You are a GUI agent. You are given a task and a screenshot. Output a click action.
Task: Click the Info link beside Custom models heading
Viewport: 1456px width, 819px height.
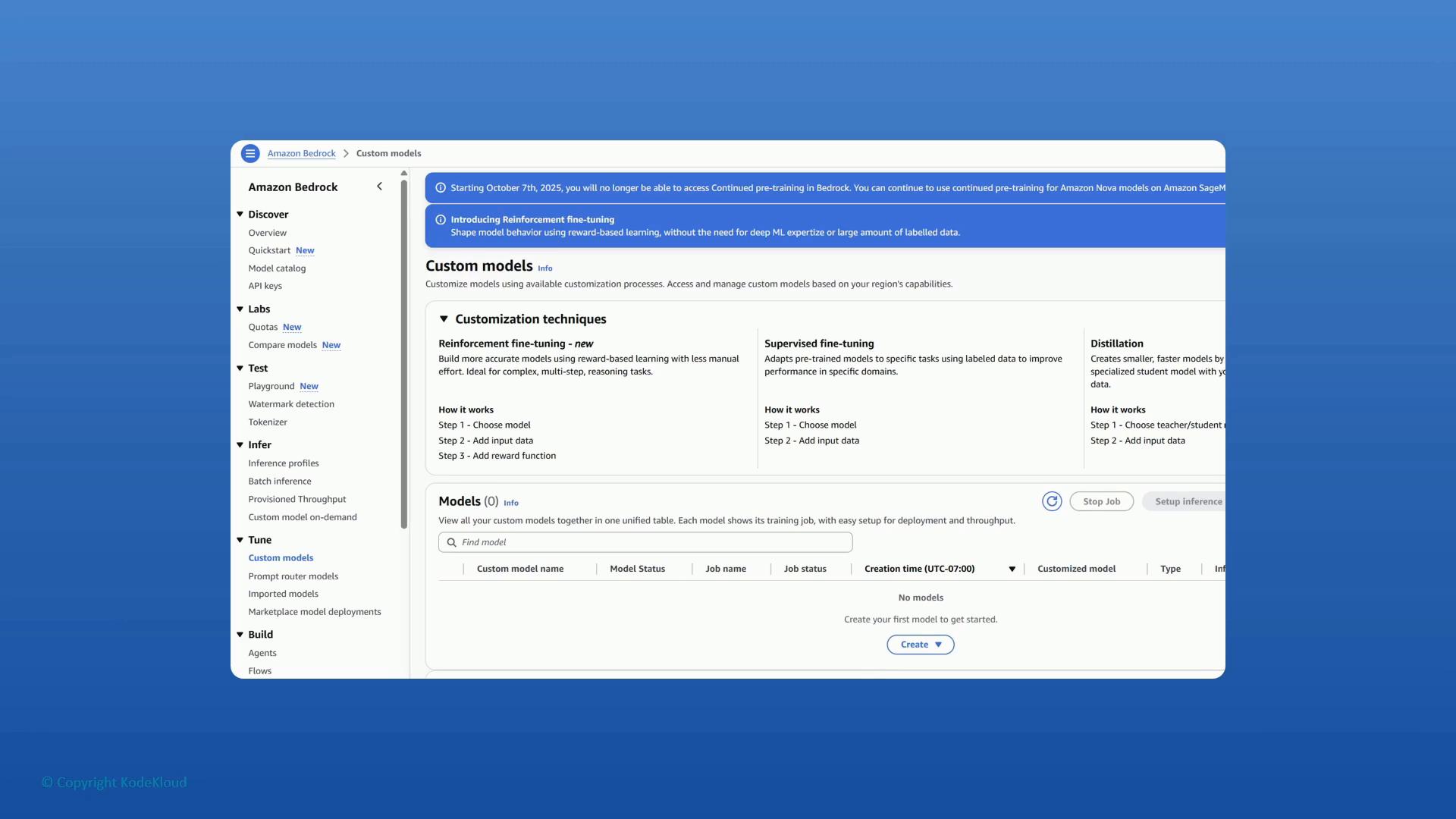545,268
